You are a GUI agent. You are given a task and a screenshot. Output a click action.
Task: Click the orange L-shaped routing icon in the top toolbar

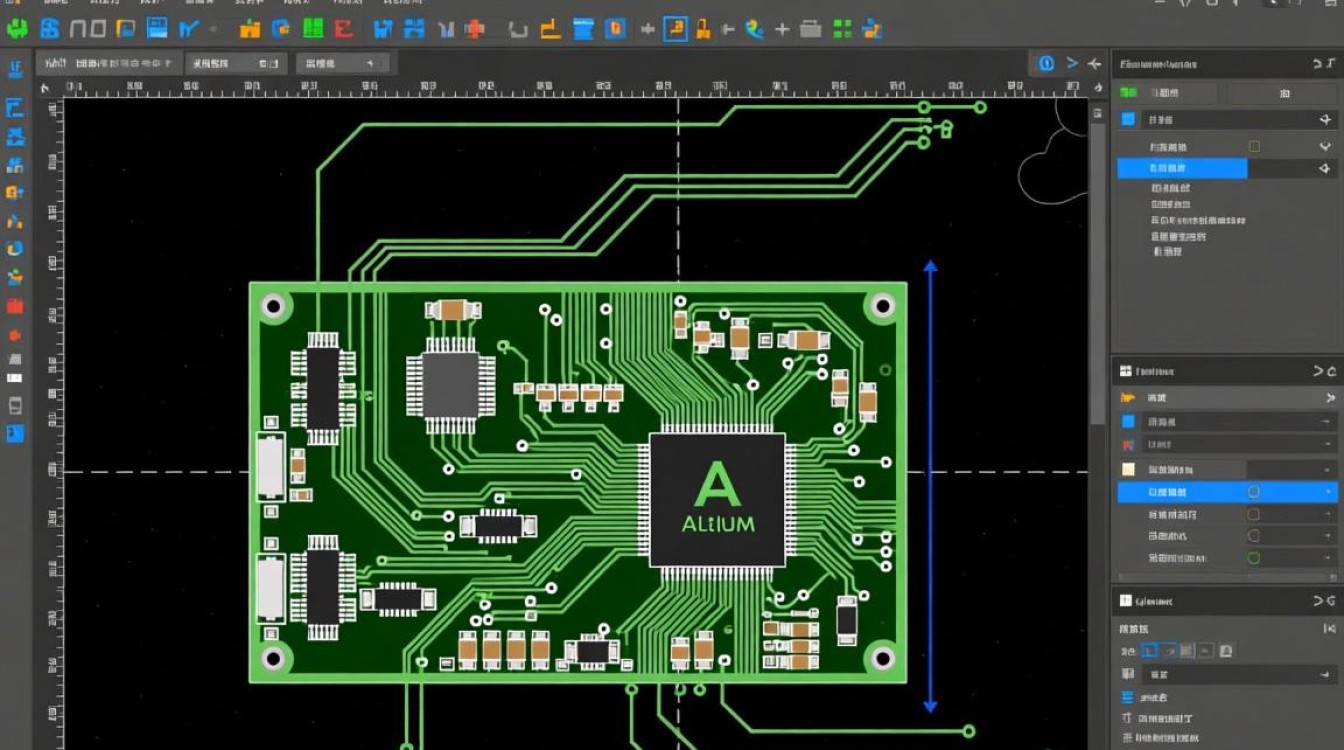(550, 30)
